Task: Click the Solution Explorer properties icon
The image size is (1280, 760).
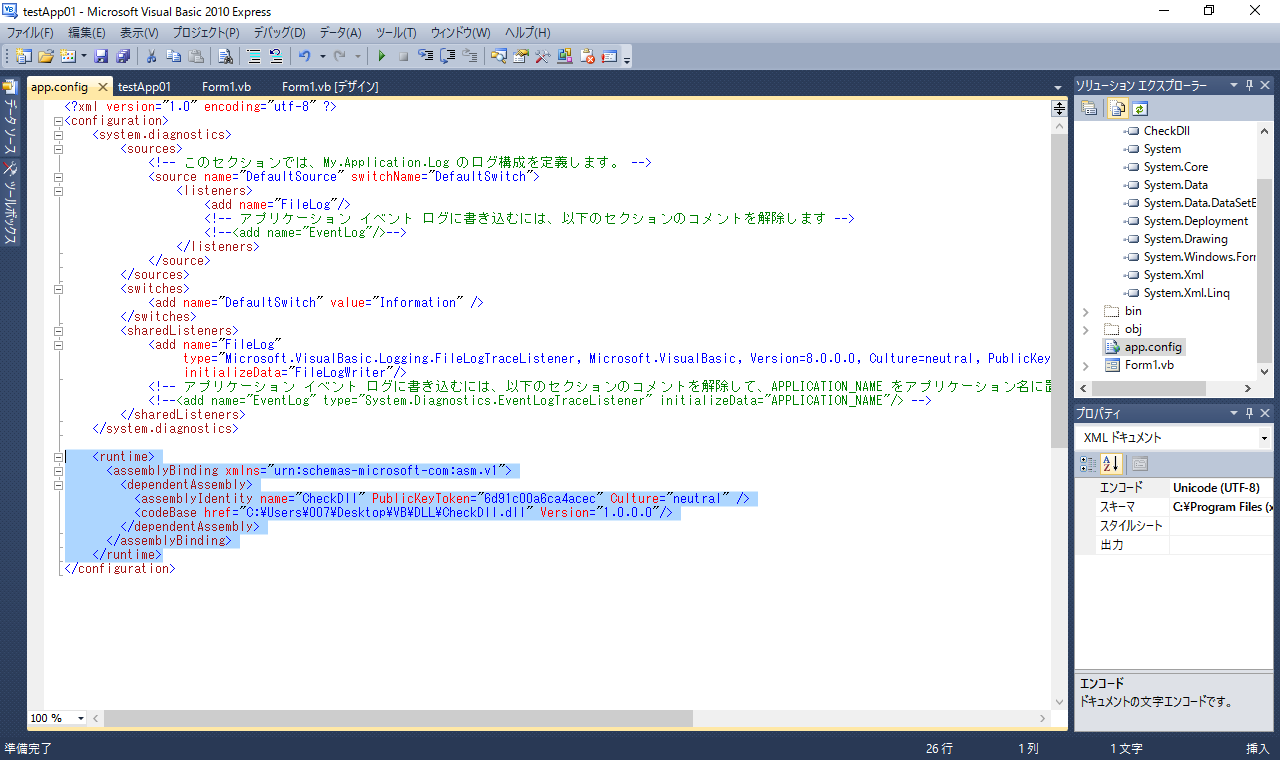Action: (1089, 108)
